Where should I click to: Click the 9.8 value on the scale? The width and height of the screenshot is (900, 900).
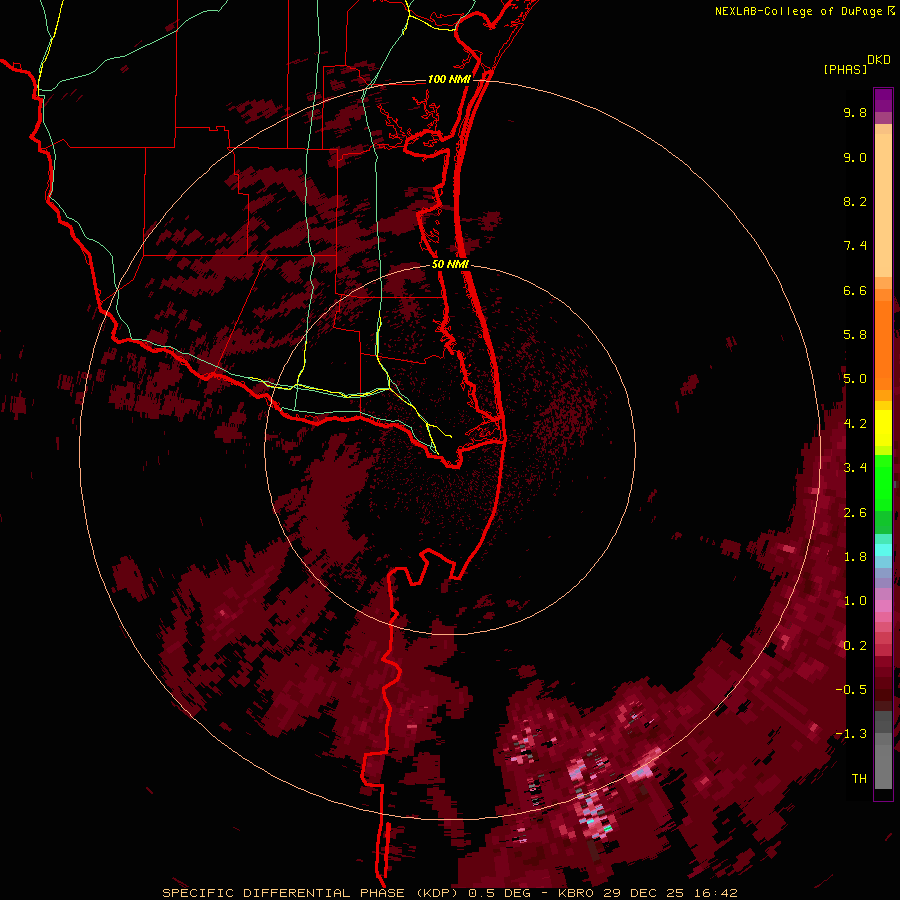(x=855, y=112)
